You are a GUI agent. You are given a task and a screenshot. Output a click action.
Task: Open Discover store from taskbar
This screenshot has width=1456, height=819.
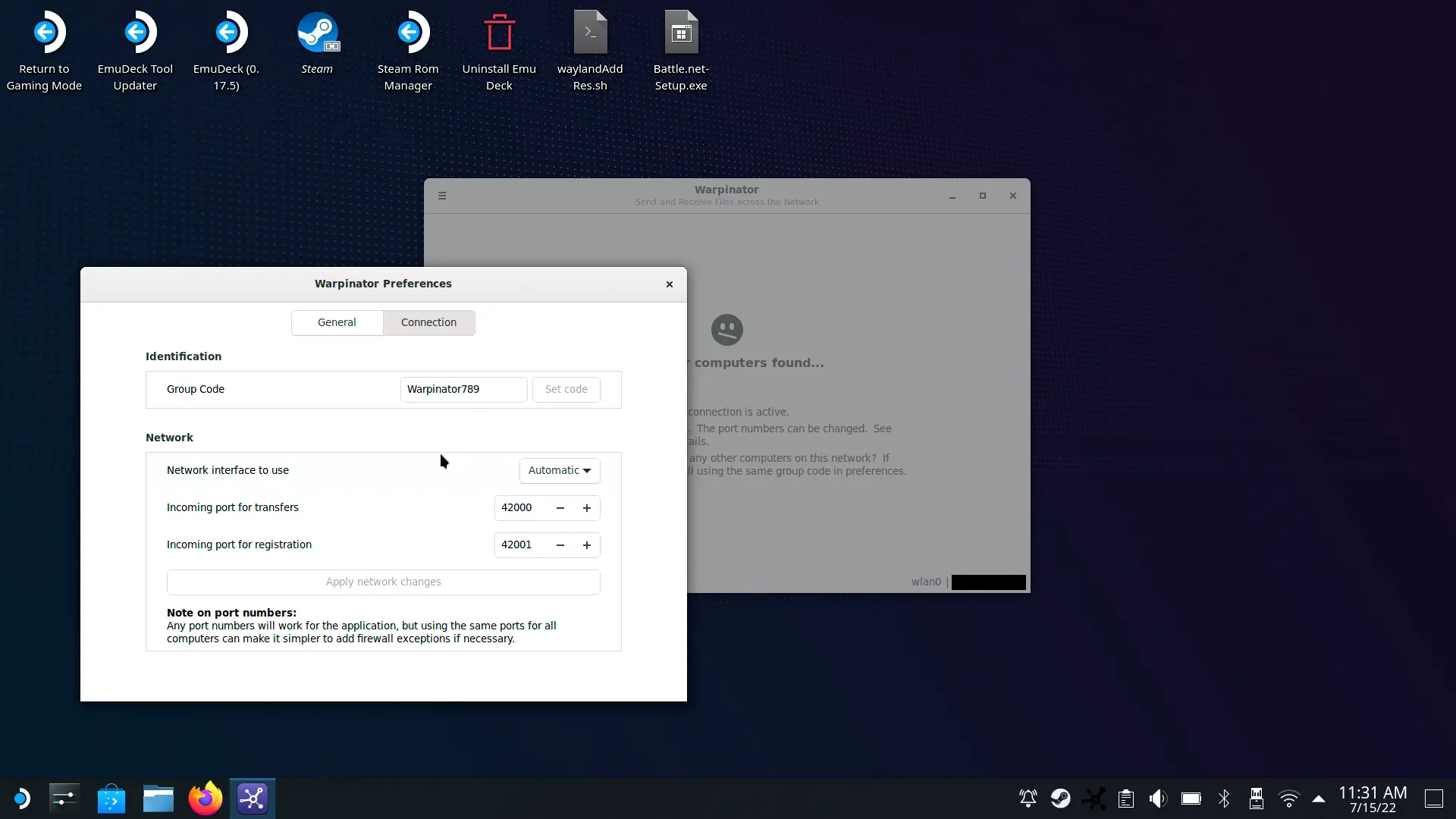(111, 799)
